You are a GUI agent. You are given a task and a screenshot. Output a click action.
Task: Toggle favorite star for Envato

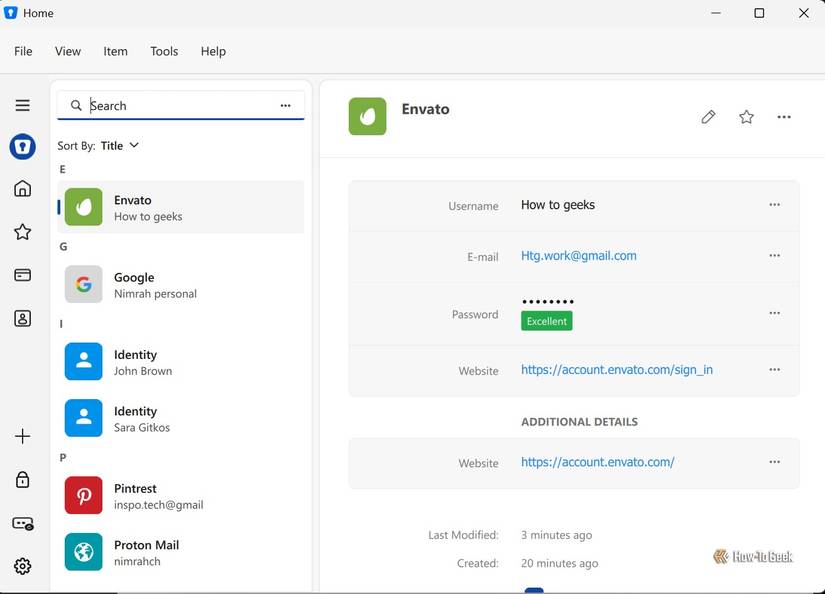(x=746, y=117)
